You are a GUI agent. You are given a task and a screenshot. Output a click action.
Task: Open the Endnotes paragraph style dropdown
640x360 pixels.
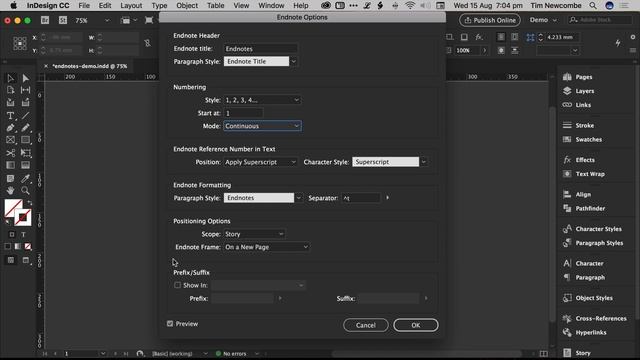[x=299, y=198]
